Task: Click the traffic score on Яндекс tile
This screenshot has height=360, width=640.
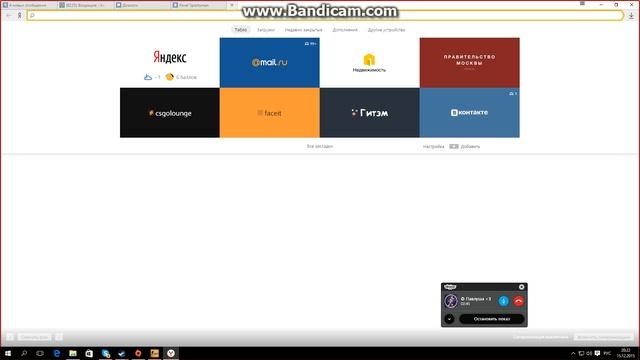Action: [181, 77]
